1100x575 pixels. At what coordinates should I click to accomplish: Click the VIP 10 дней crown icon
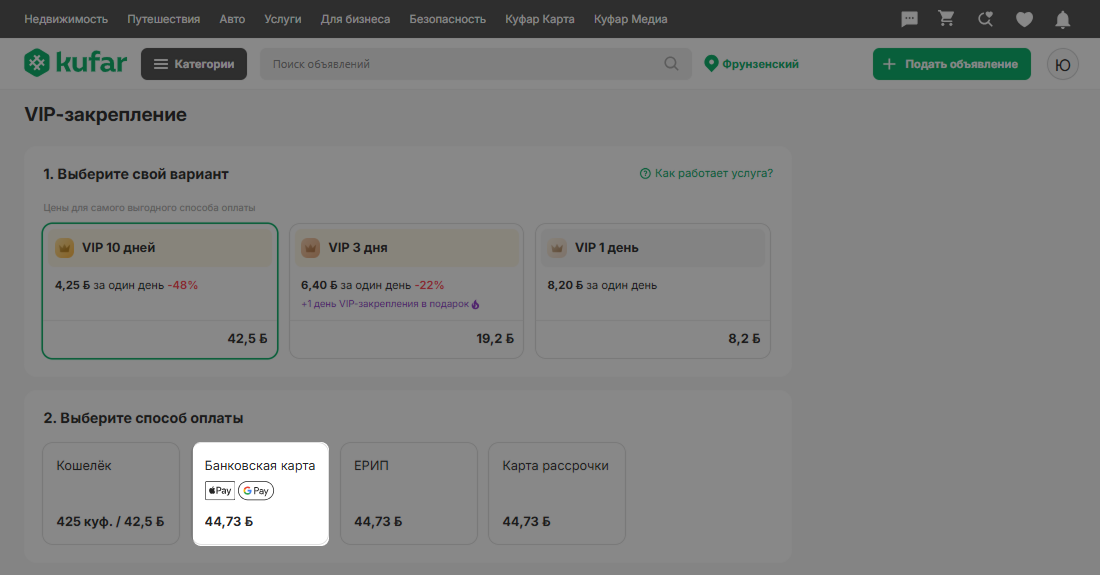point(65,248)
